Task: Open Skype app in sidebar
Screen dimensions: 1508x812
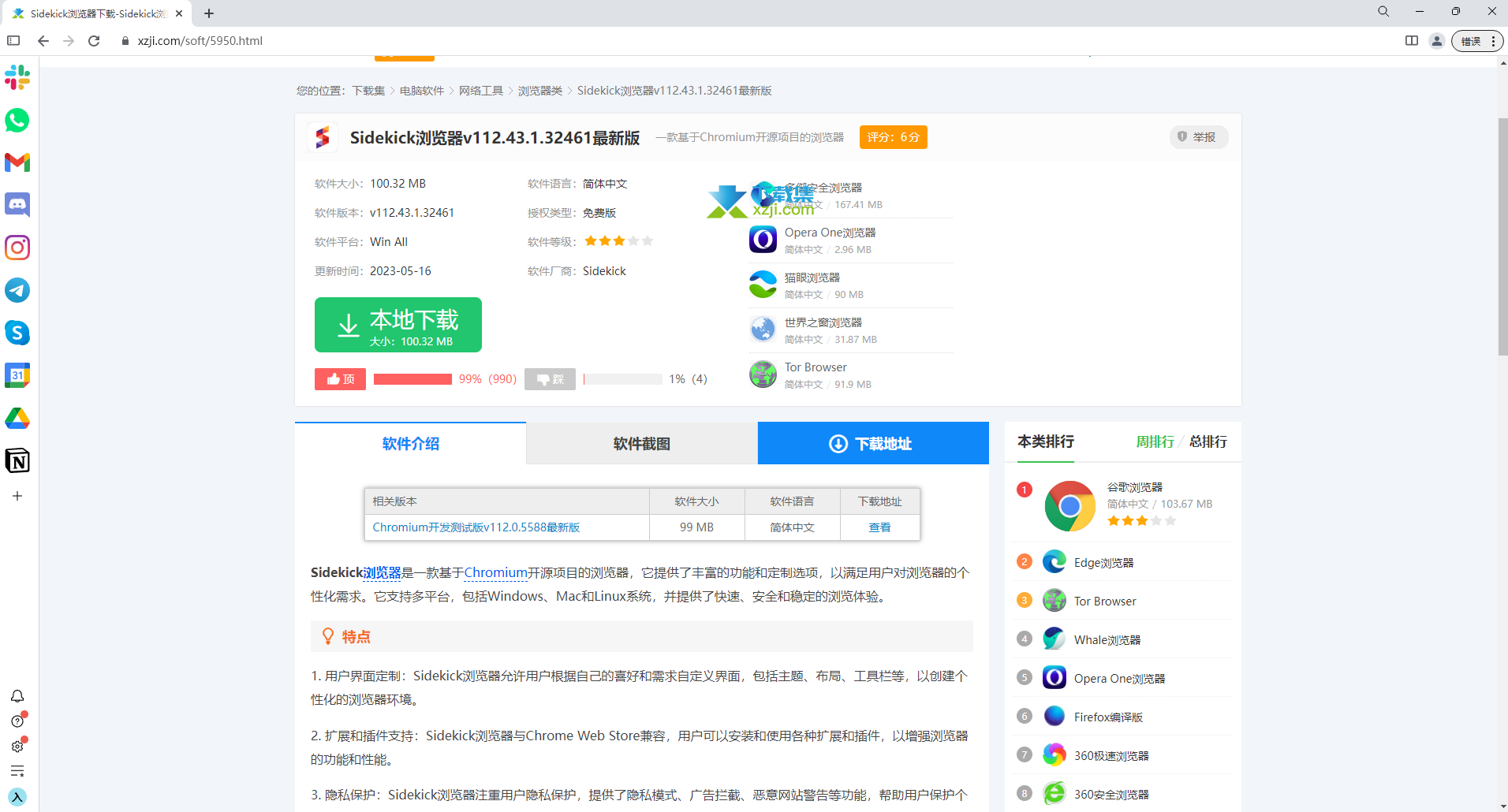Action: [17, 333]
